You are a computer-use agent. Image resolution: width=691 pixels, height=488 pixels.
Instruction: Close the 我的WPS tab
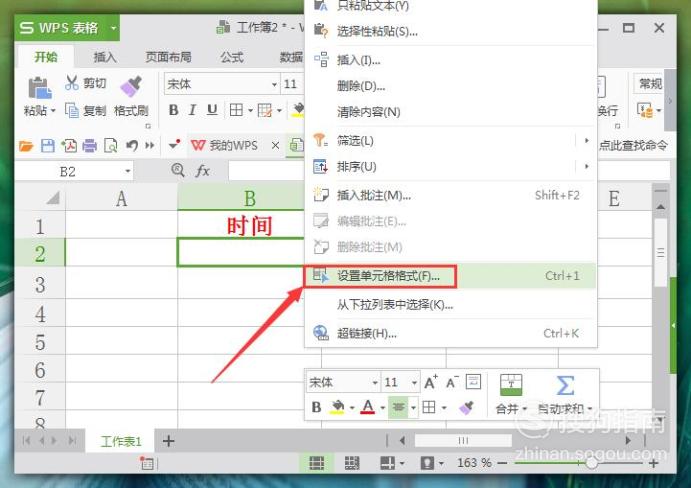coord(275,145)
